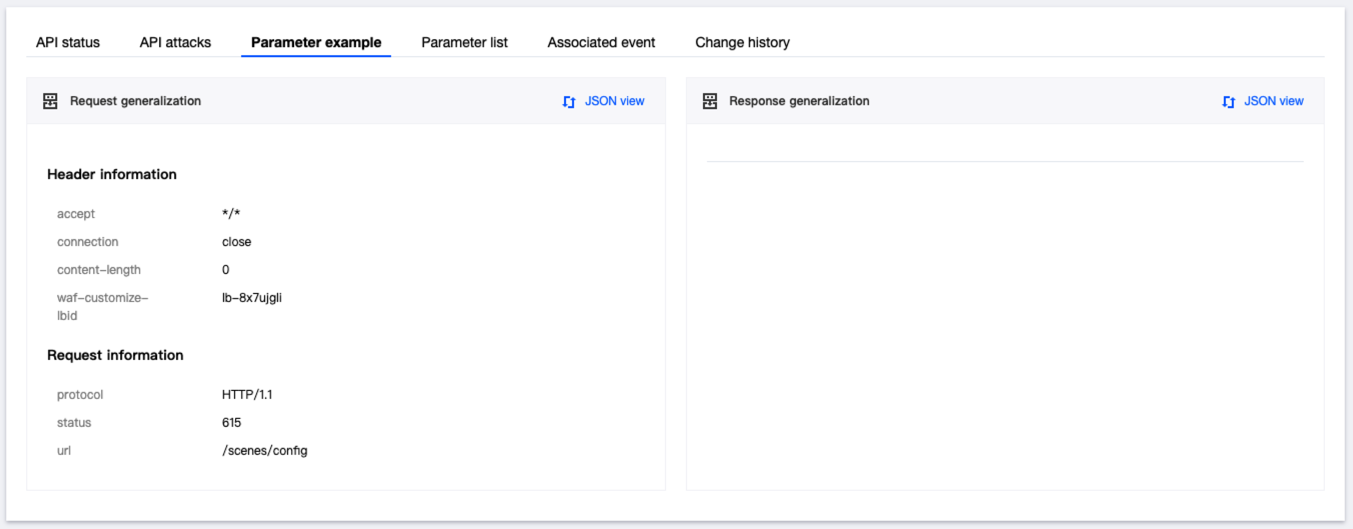Select the Parameter example tab

[x=316, y=43]
